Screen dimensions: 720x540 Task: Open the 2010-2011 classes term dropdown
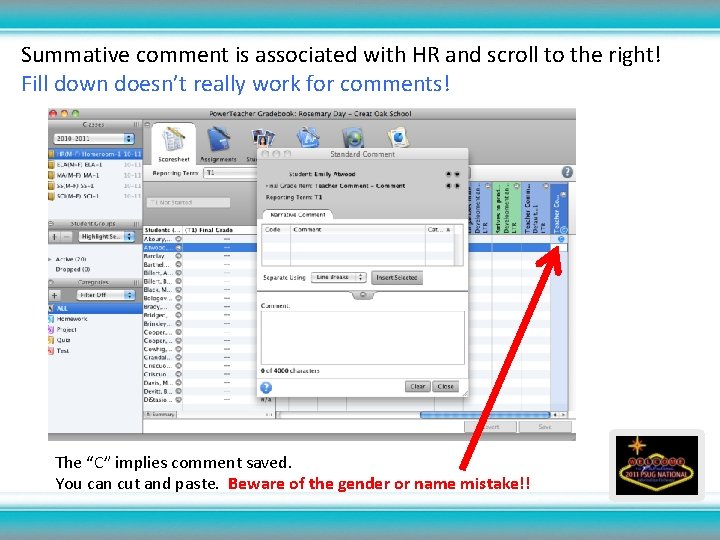tap(94, 139)
